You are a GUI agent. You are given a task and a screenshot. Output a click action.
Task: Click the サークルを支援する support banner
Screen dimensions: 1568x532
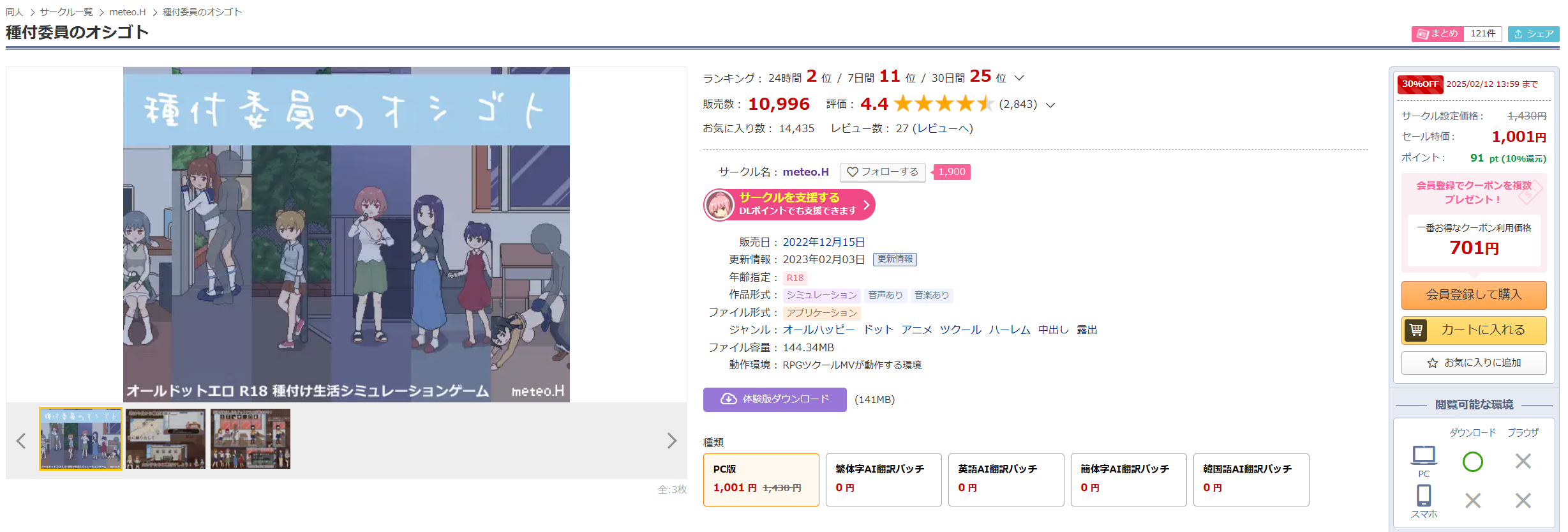pos(789,205)
